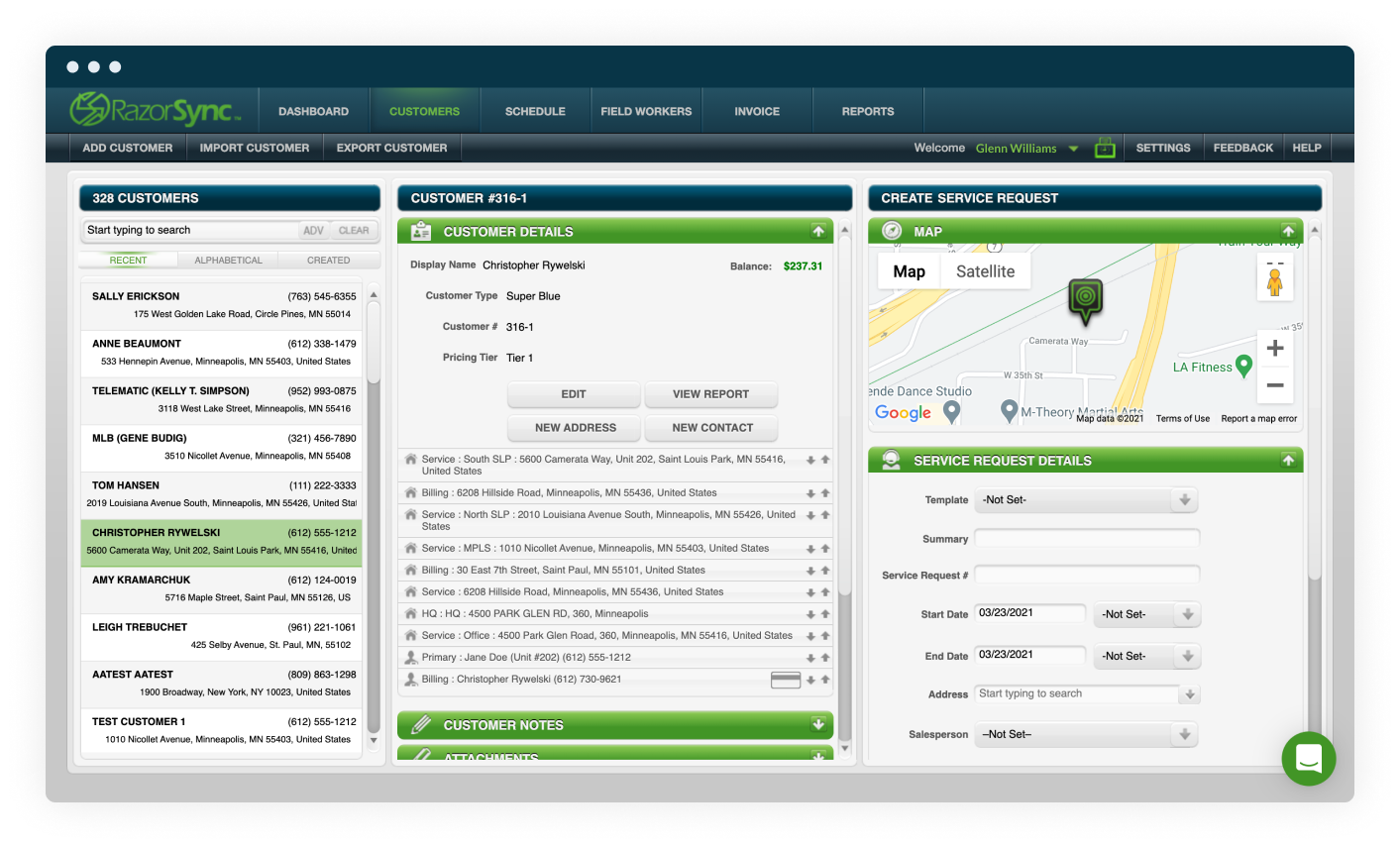The width and height of the screenshot is (1400, 848).
Task: Click the pencil icon on the Customer Notes header
Action: click(420, 724)
